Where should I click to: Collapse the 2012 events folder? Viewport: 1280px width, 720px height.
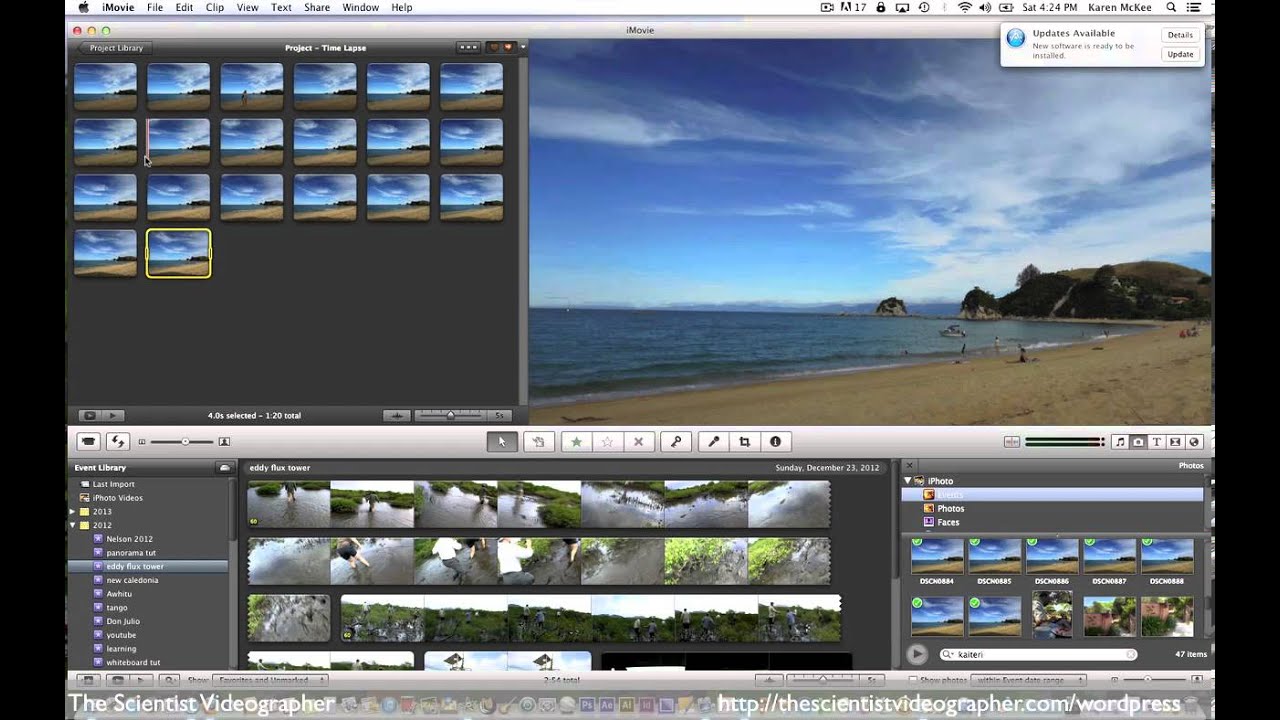point(72,525)
